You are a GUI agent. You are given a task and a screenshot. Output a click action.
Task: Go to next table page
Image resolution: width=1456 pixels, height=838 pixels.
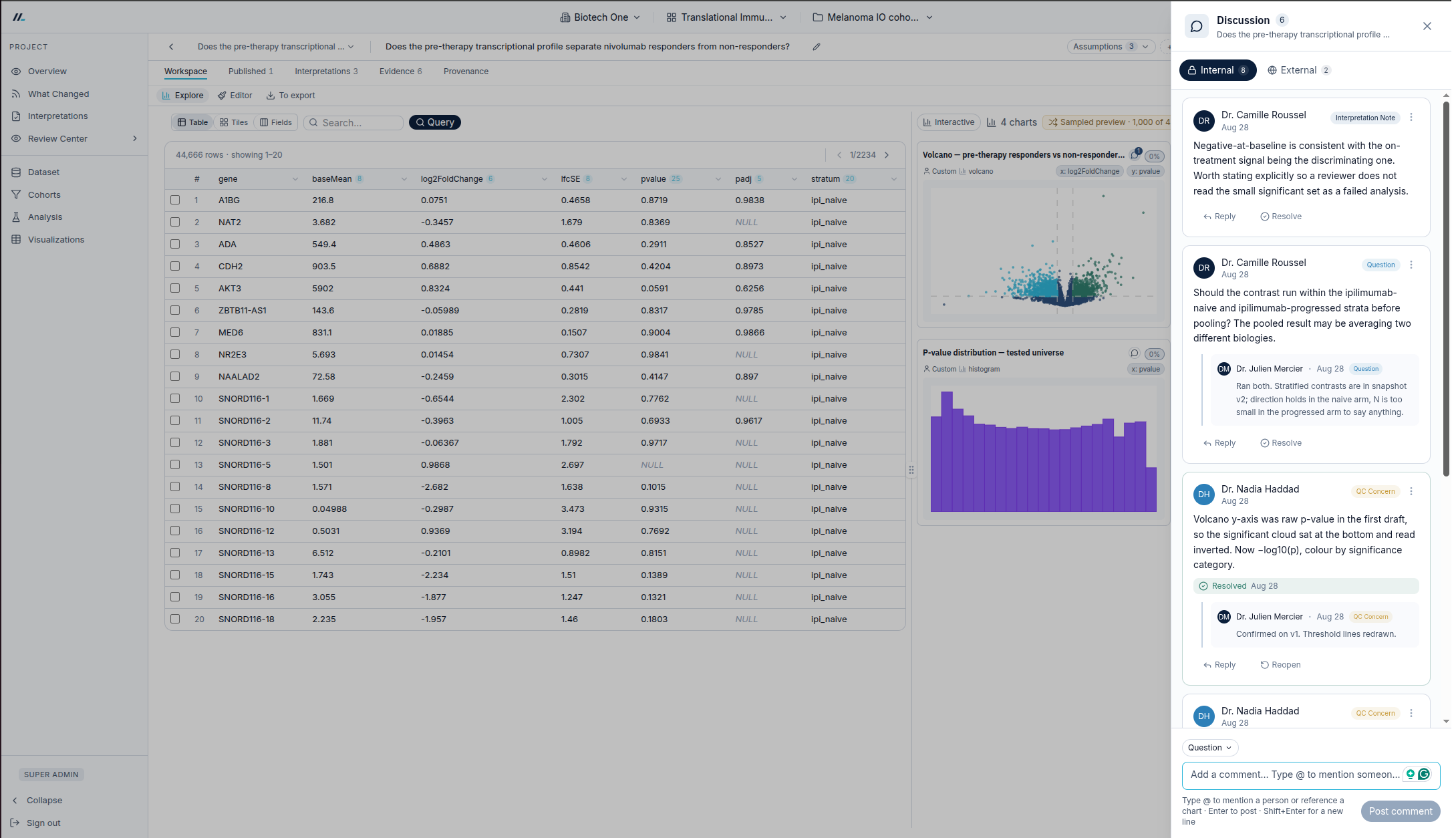(887, 155)
